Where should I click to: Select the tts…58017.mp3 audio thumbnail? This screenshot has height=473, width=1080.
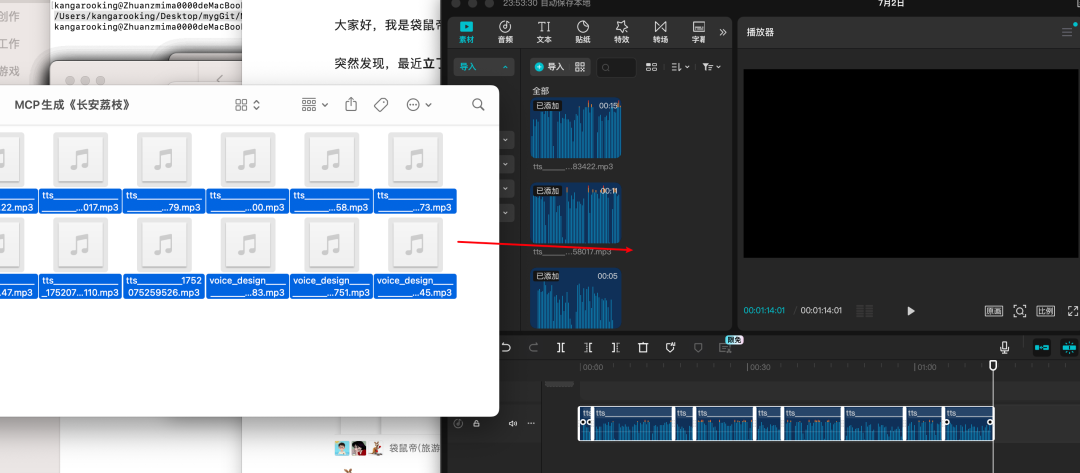(576, 213)
